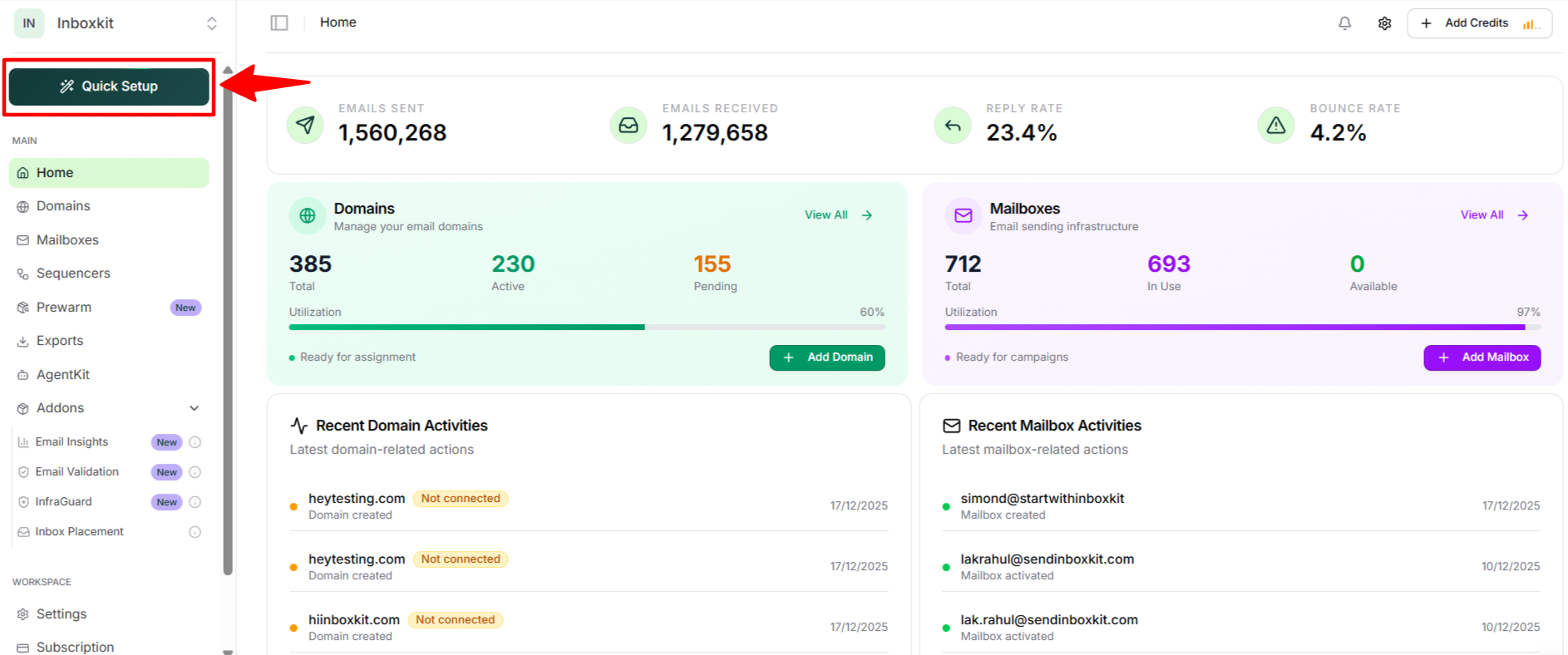
Task: Click the info icon beside Inbox Placement
Action: pyautogui.click(x=195, y=532)
